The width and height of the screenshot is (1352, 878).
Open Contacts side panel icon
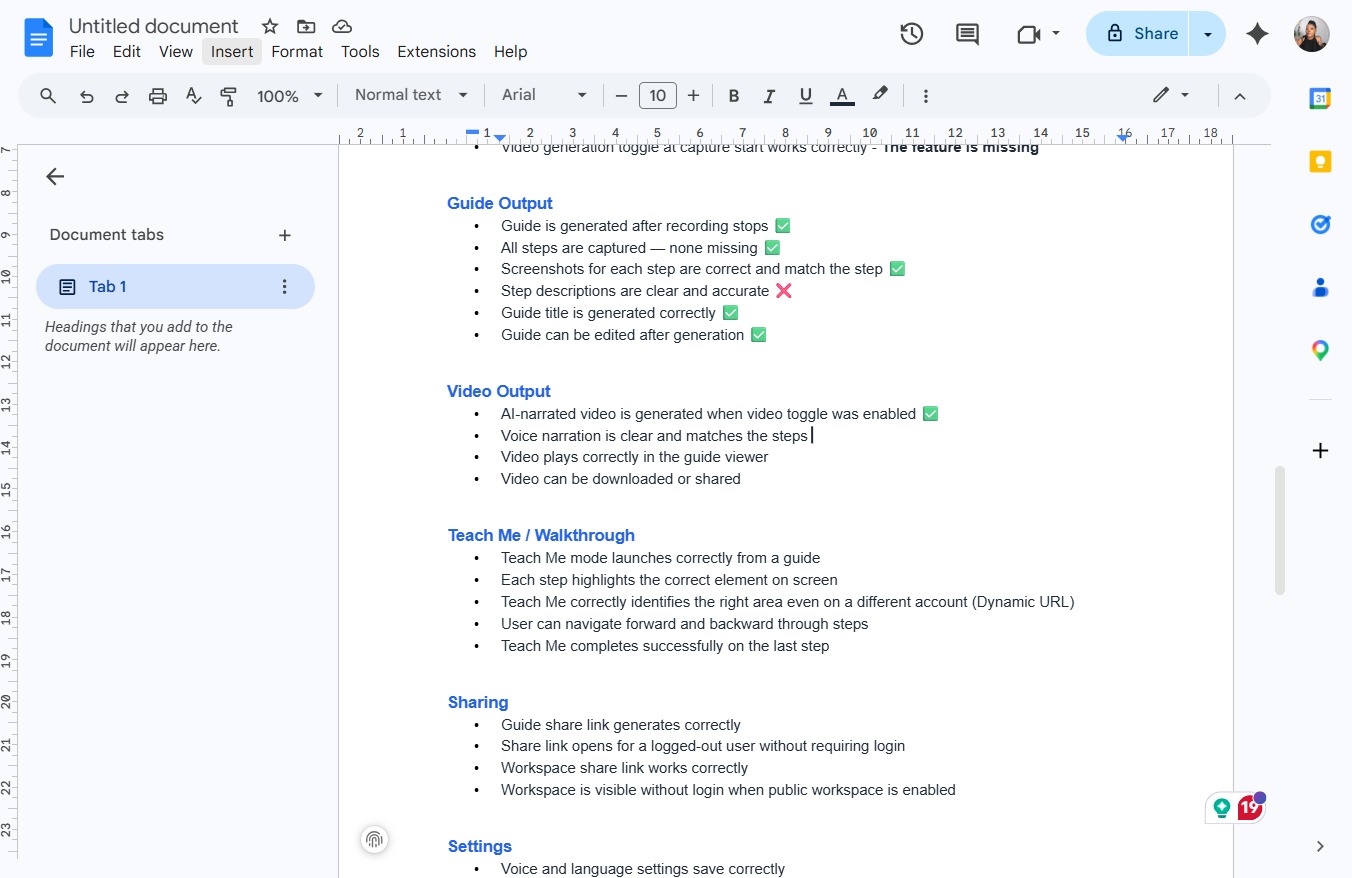(x=1320, y=288)
